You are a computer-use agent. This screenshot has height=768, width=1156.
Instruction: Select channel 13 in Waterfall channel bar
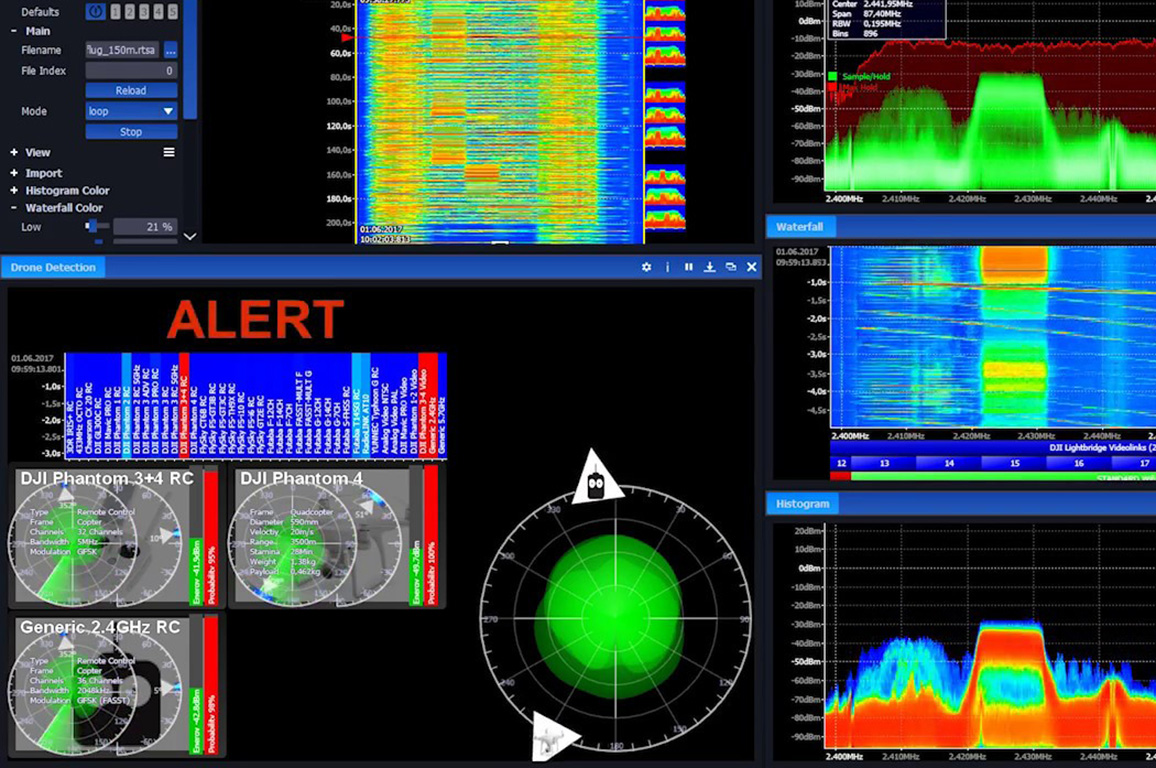click(x=884, y=463)
